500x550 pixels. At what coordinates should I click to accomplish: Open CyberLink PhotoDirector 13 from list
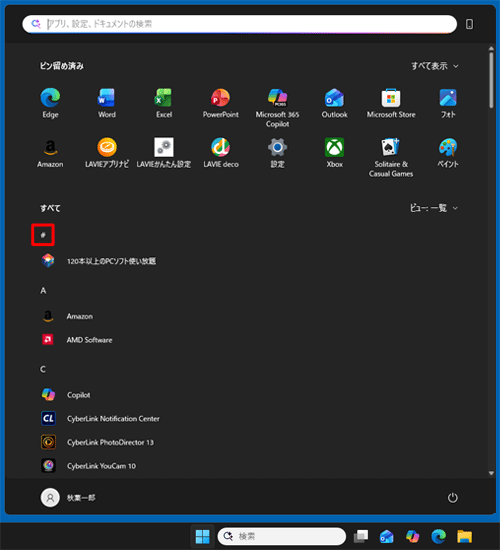coord(97,442)
